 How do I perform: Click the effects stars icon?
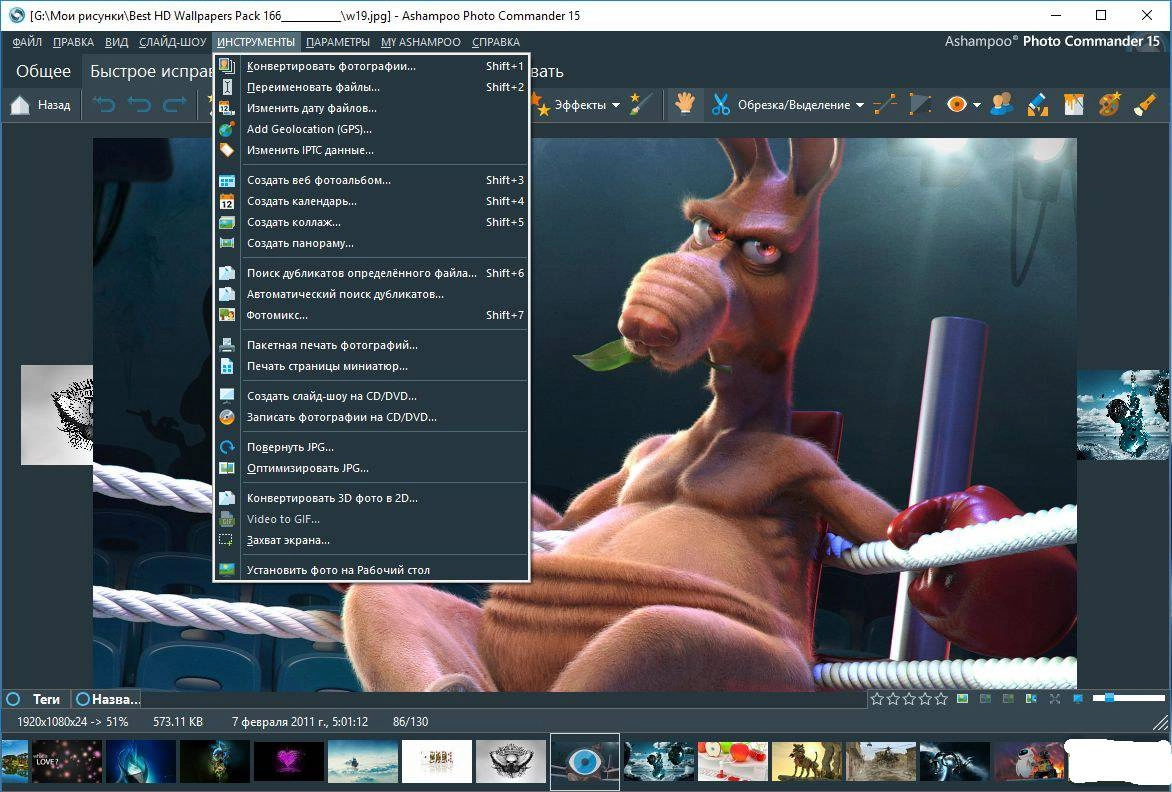(x=539, y=105)
